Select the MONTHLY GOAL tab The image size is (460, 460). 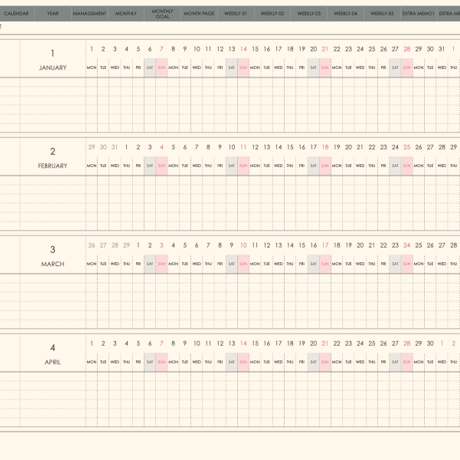coord(162,14)
